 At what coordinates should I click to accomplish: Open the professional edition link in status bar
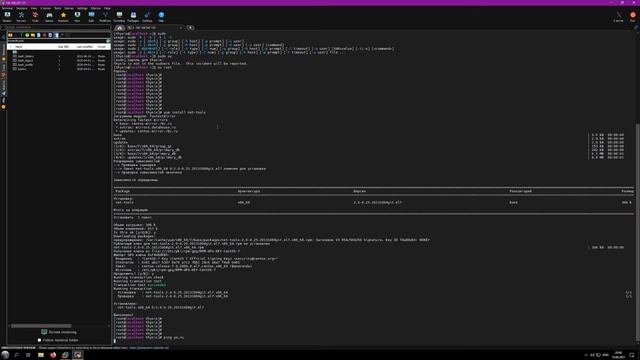point(149,348)
